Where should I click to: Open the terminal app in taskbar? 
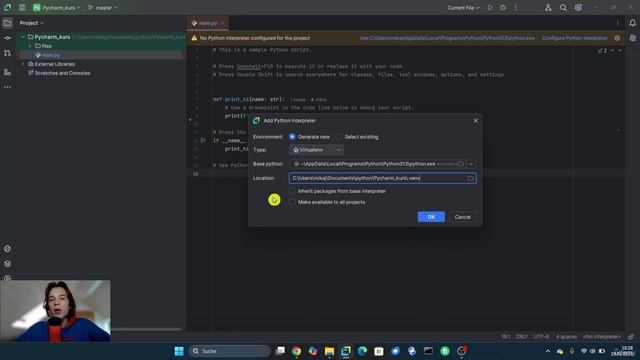tap(428, 351)
